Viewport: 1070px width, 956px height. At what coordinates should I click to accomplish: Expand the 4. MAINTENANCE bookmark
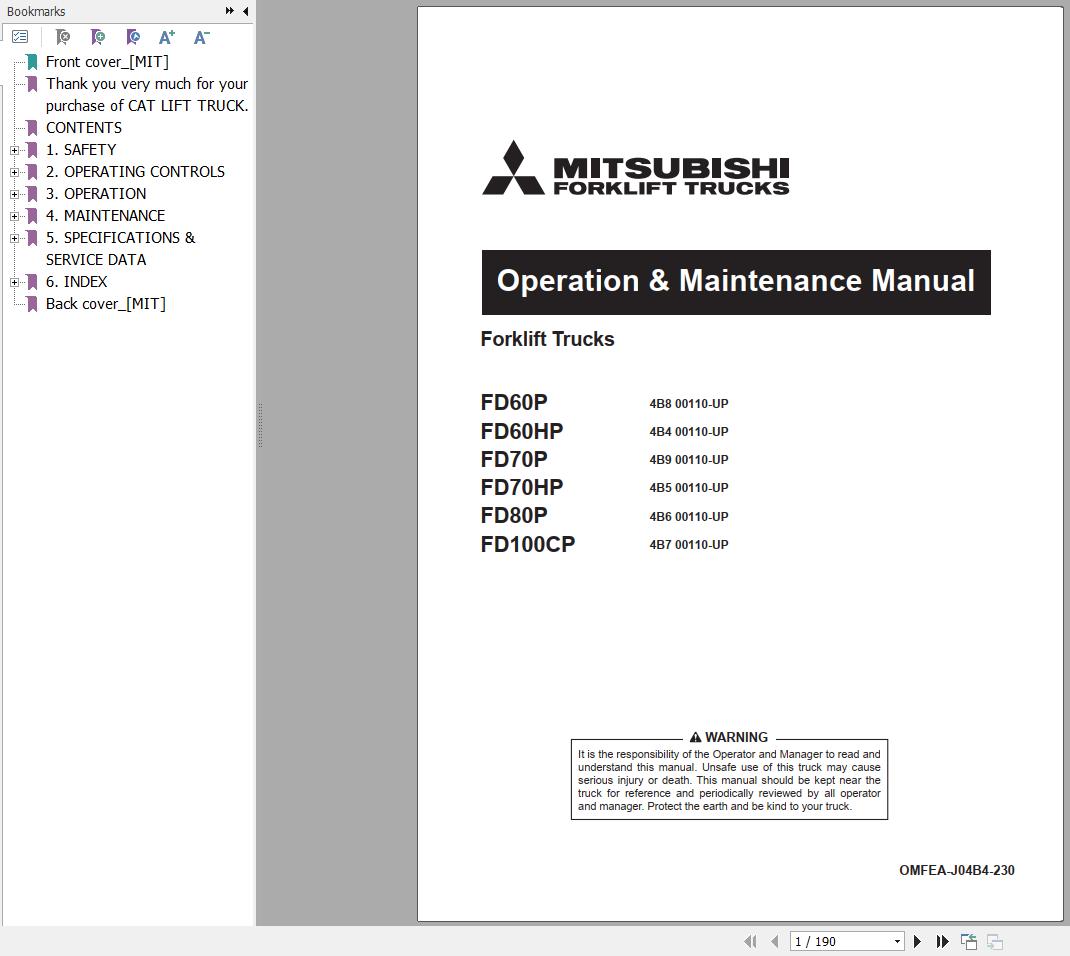[x=14, y=216]
